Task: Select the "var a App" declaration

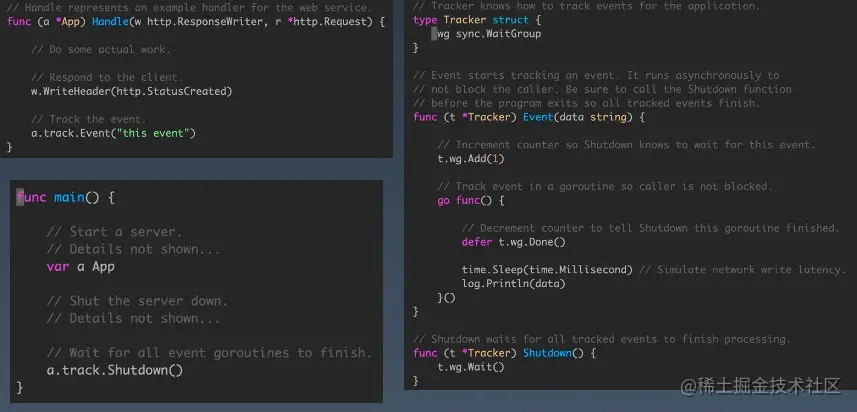Action: [80, 266]
